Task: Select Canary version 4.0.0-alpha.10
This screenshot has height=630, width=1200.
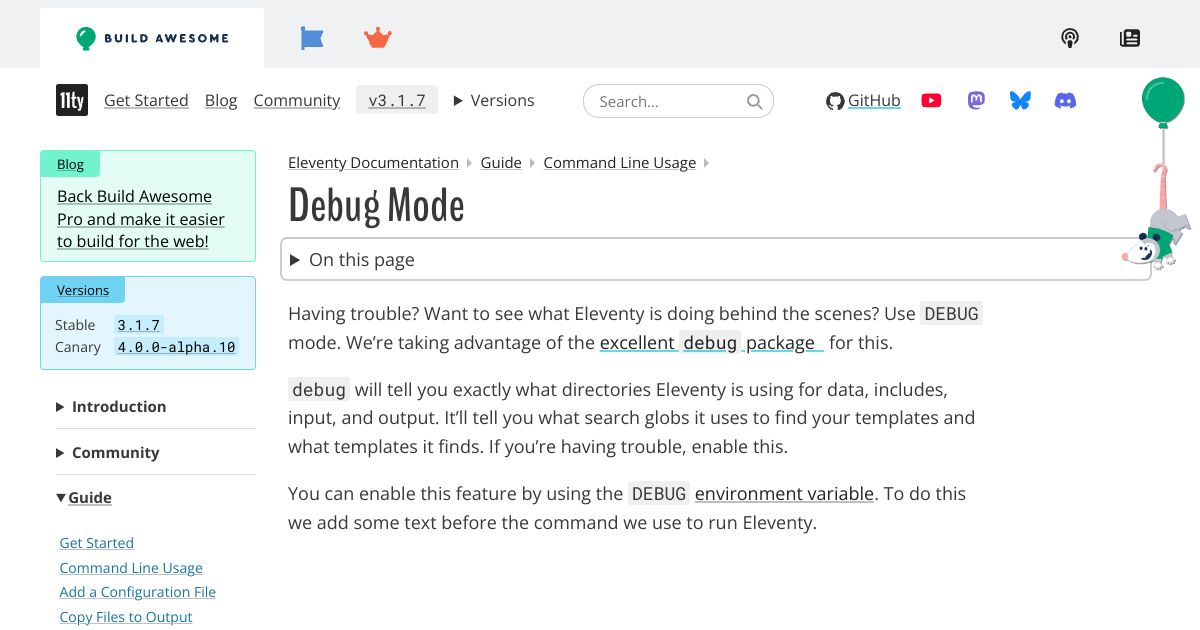Action: coord(176,347)
